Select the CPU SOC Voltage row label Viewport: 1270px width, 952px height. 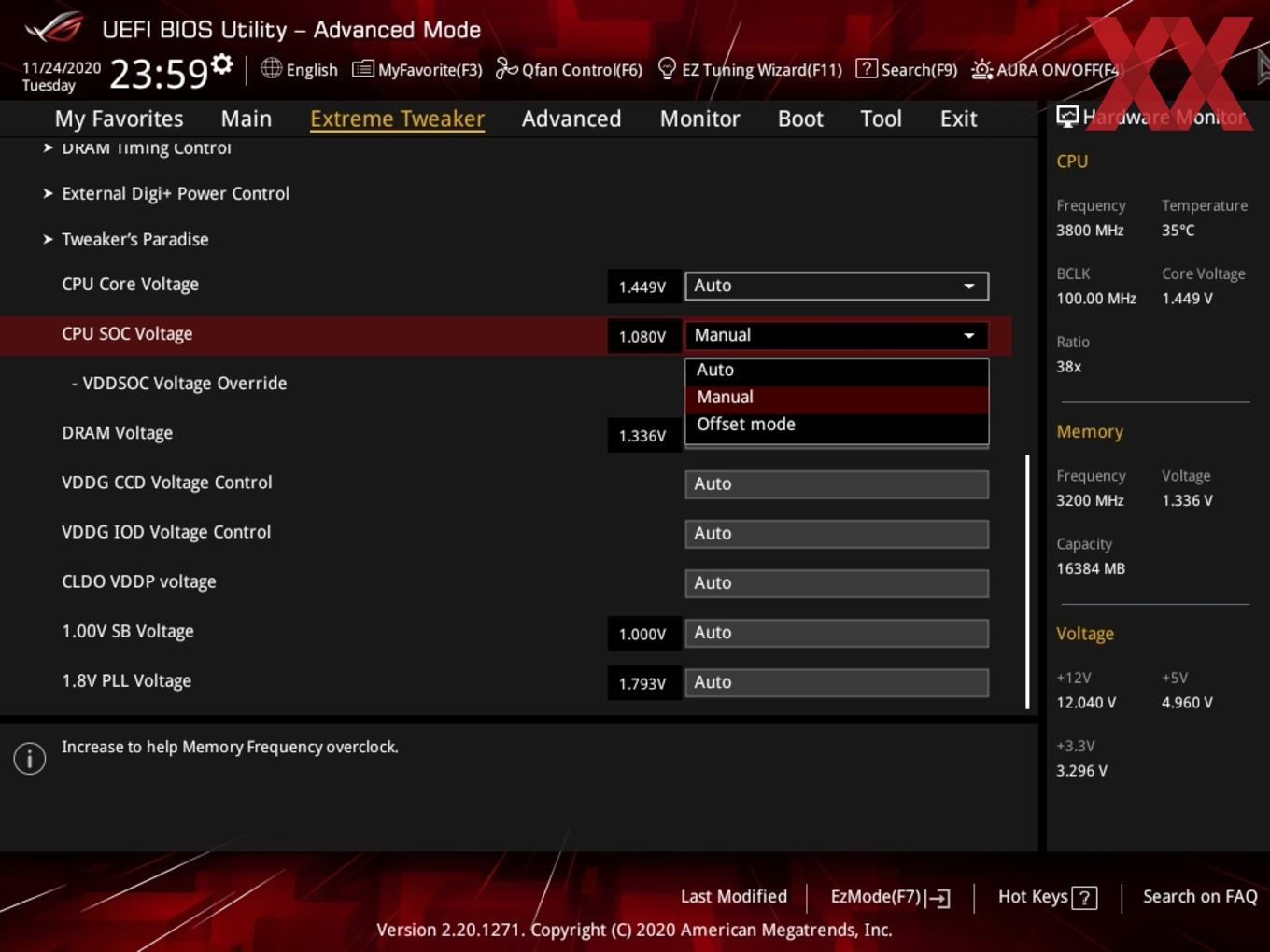click(127, 333)
